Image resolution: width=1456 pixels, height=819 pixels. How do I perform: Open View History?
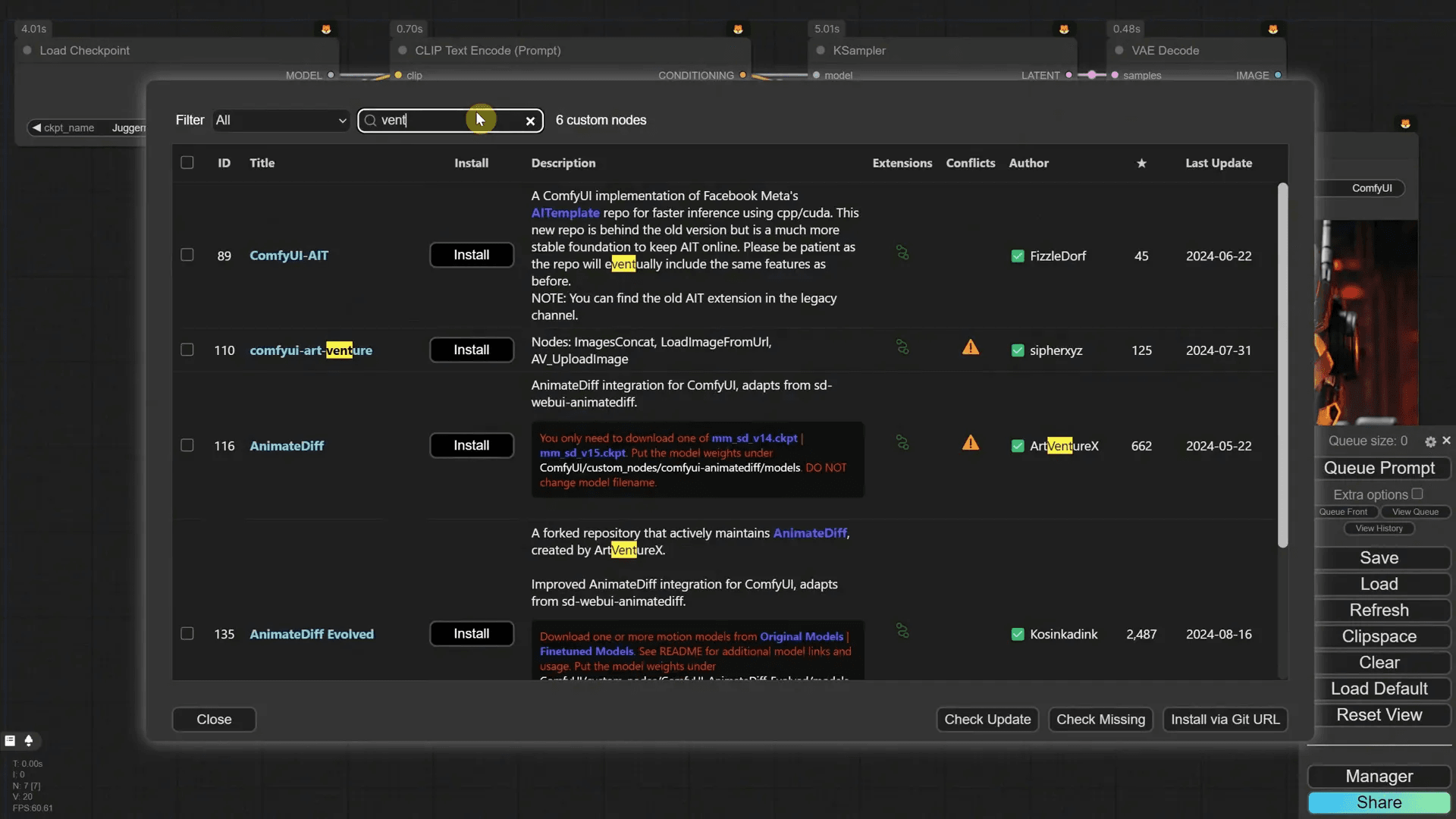(1379, 528)
